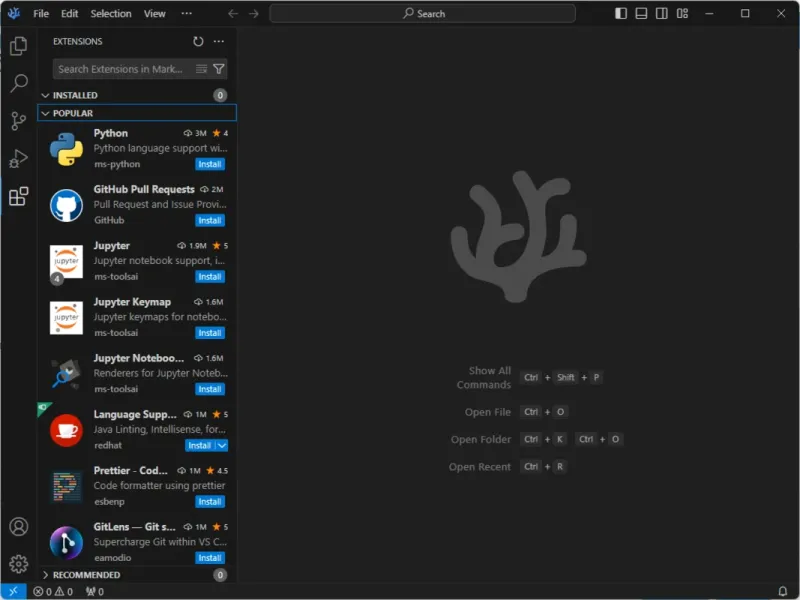Open the Accounts icon in activity bar
This screenshot has height=600, width=800.
tap(18, 527)
